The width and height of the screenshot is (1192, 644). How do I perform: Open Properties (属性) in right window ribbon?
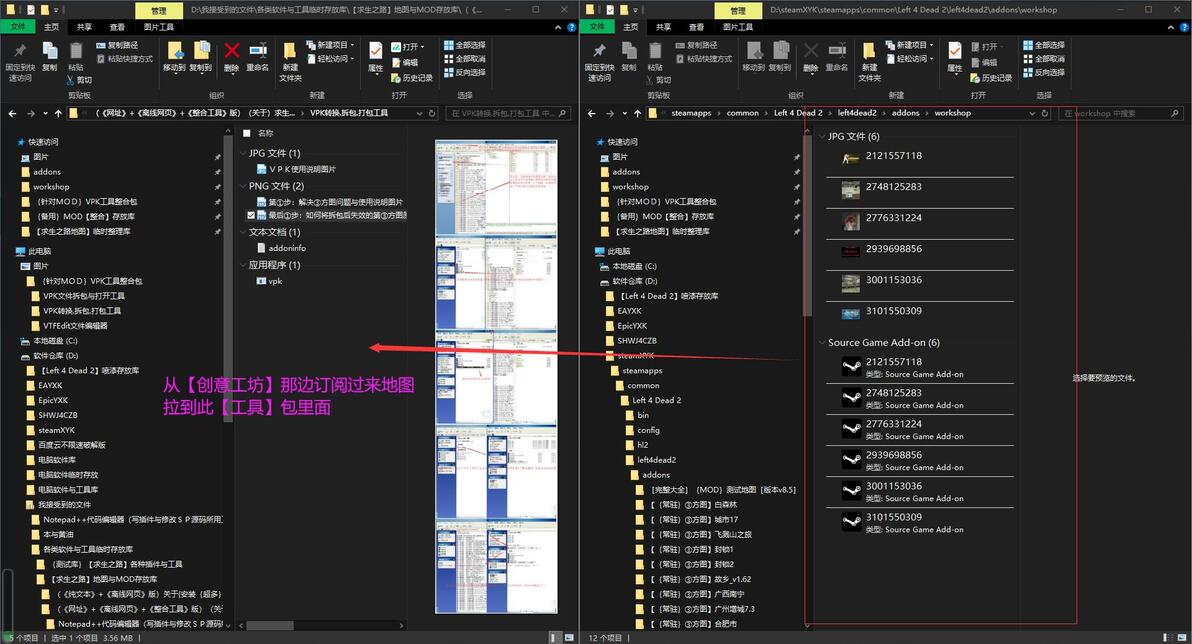click(955, 57)
